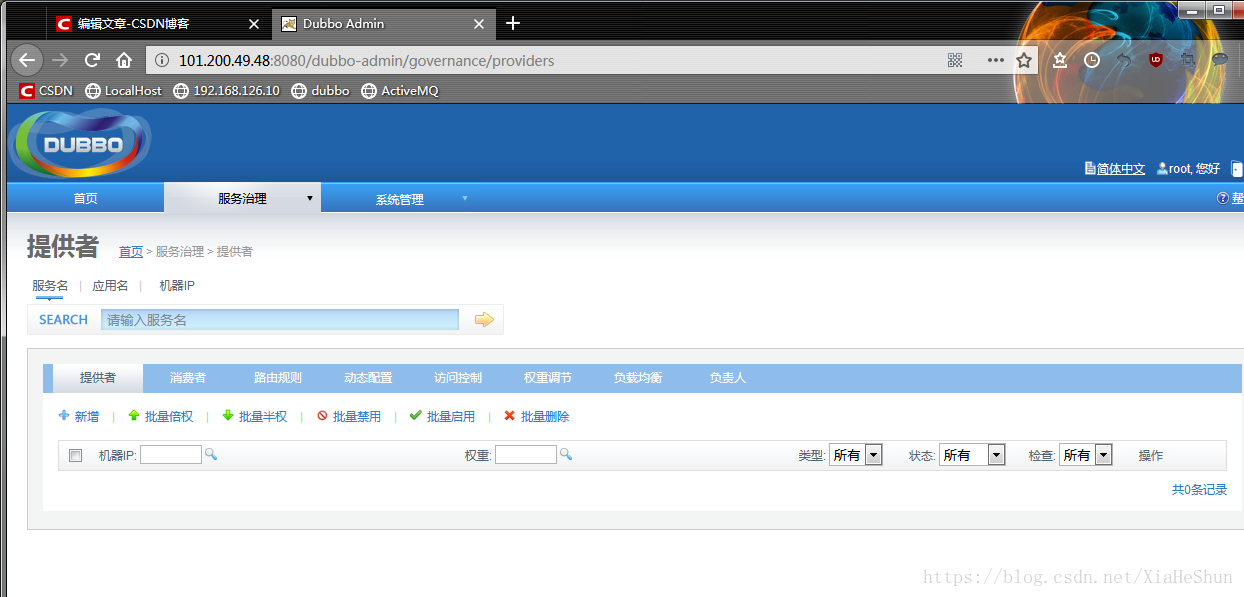Click 新增 to add a provider
1244x597 pixels.
pyautogui.click(x=79, y=416)
